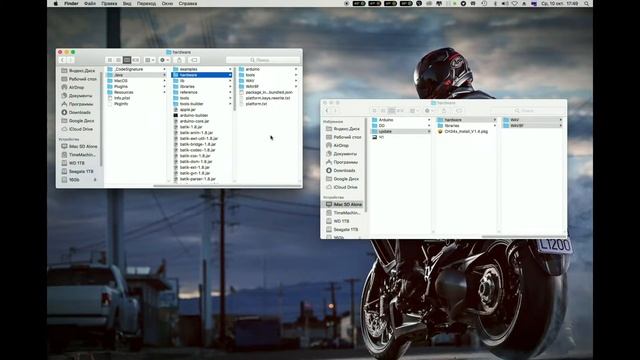Expand highlighted hardware folder chevron in left window
Image resolution: width=640 pixels, height=360 pixels.
click(x=230, y=75)
